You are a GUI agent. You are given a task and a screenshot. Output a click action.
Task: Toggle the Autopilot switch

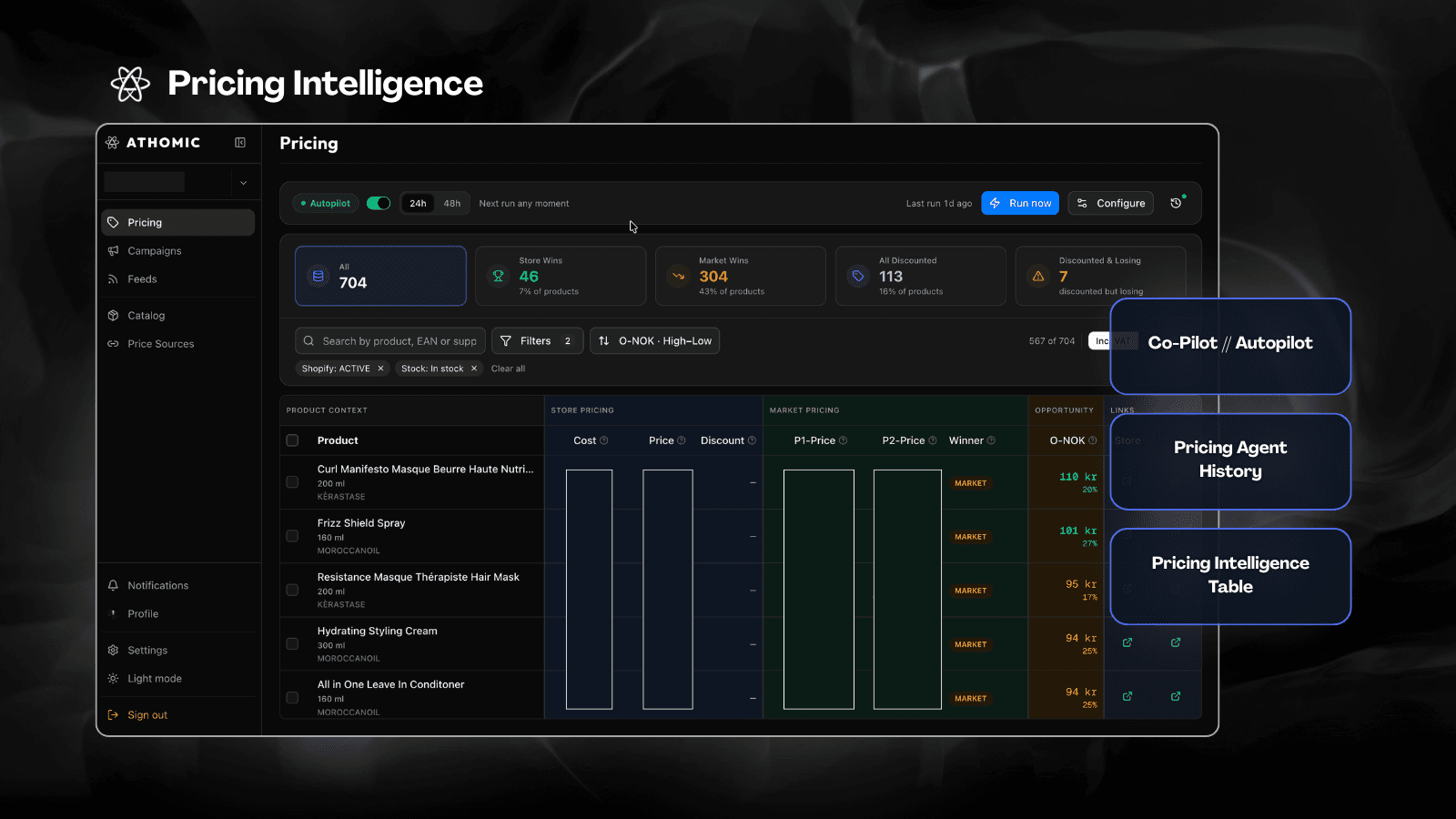379,203
